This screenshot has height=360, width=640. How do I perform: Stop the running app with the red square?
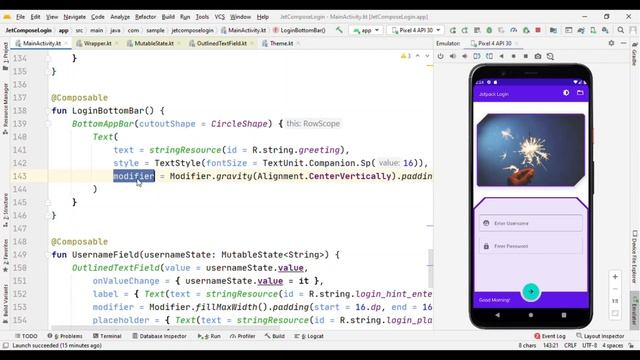[x=538, y=30]
